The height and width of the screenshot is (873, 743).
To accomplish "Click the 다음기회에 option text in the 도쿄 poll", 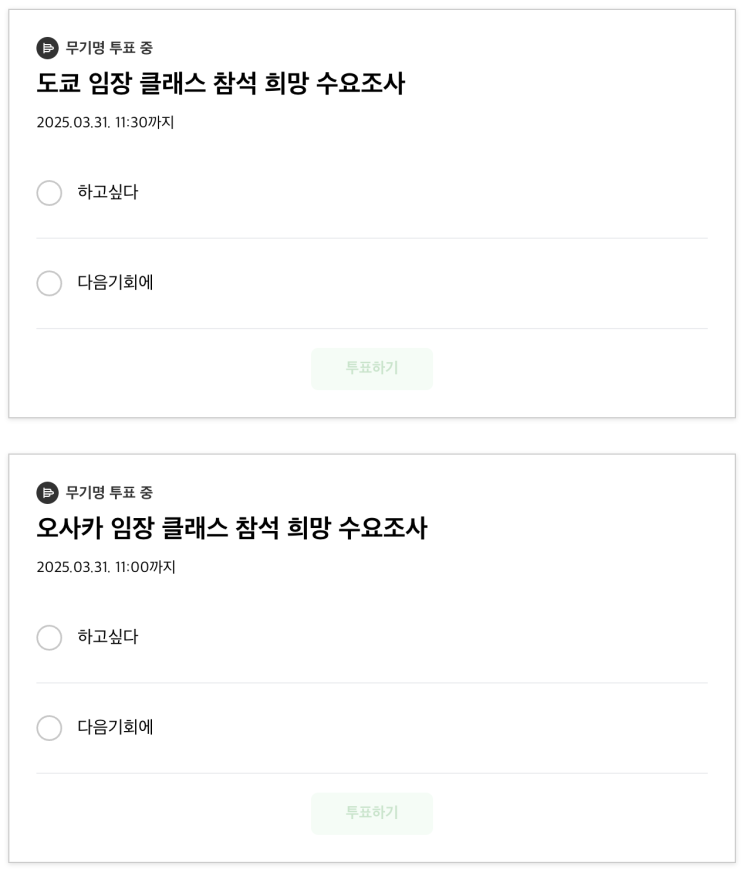I will [115, 283].
